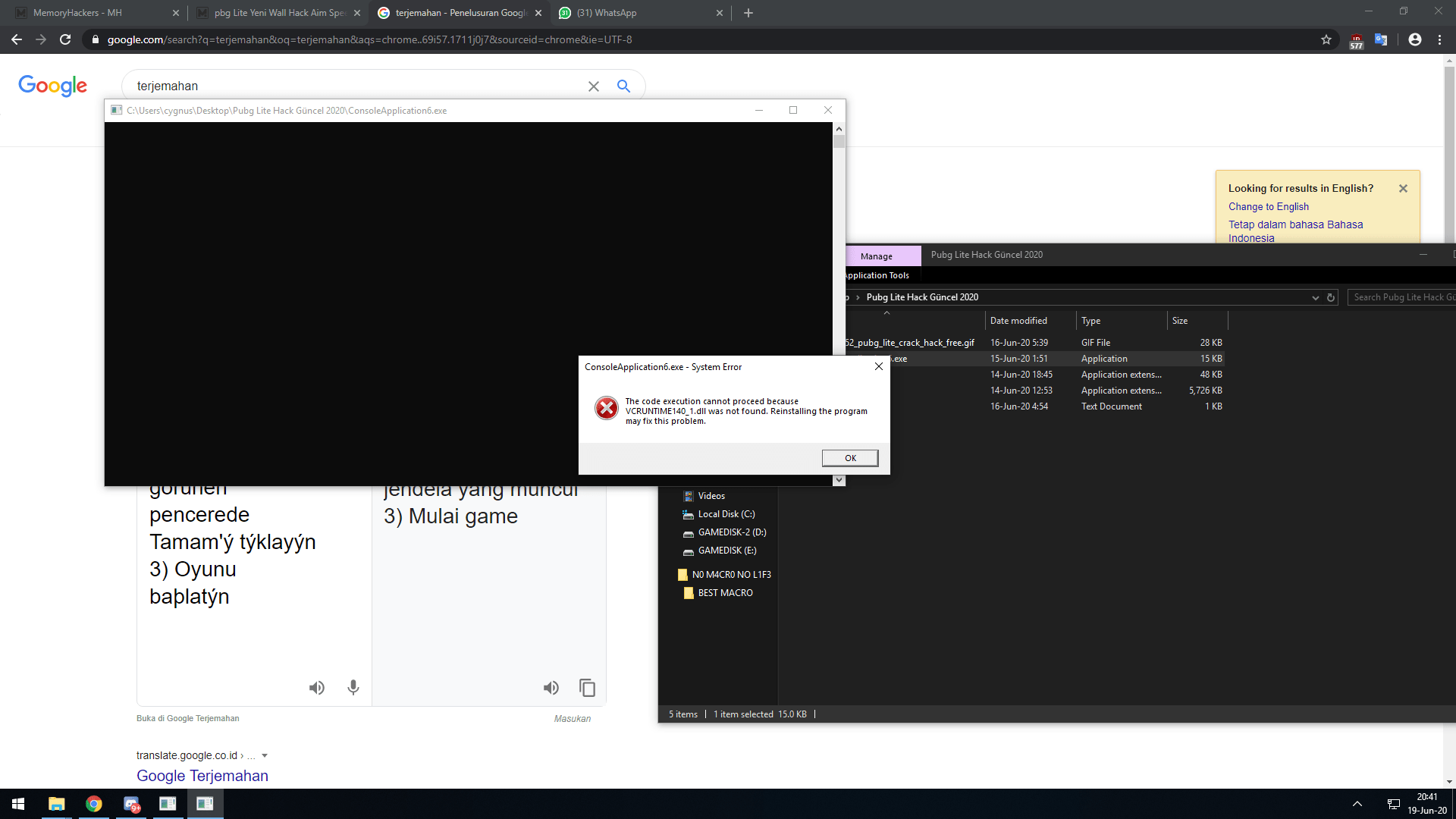
Task: Open the Google Translate extension icon
Action: click(x=1381, y=39)
